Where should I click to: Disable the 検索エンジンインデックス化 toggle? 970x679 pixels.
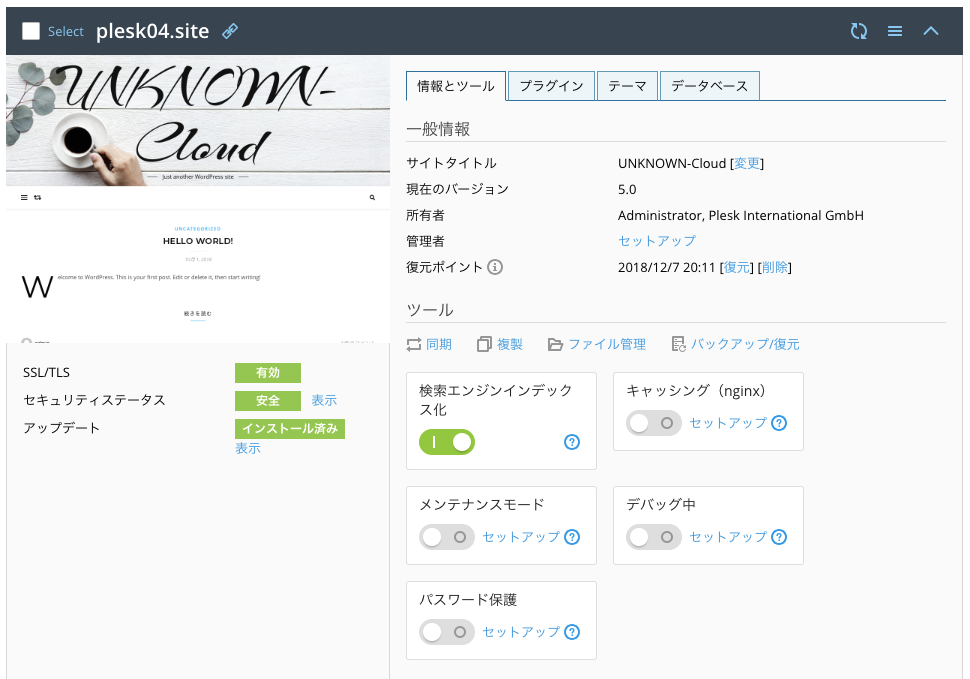446,441
